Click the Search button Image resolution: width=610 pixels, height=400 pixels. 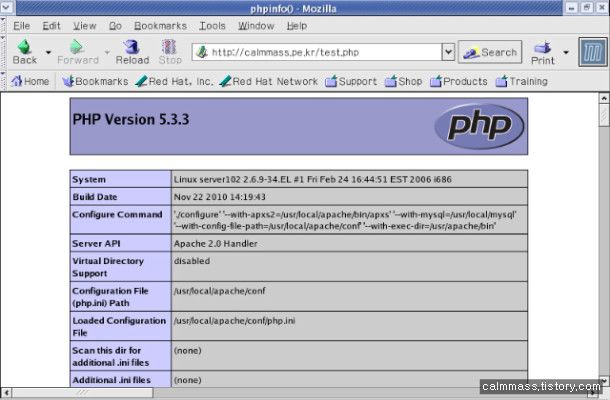490,52
